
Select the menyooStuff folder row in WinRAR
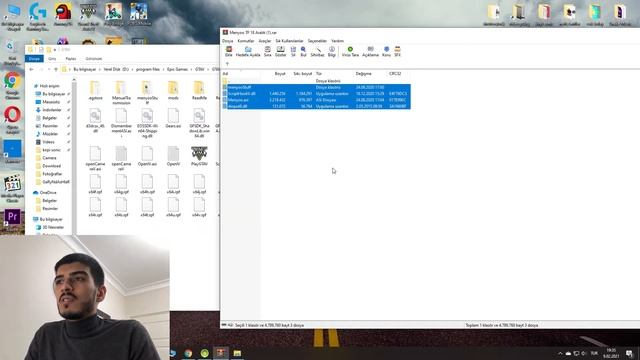[316, 87]
